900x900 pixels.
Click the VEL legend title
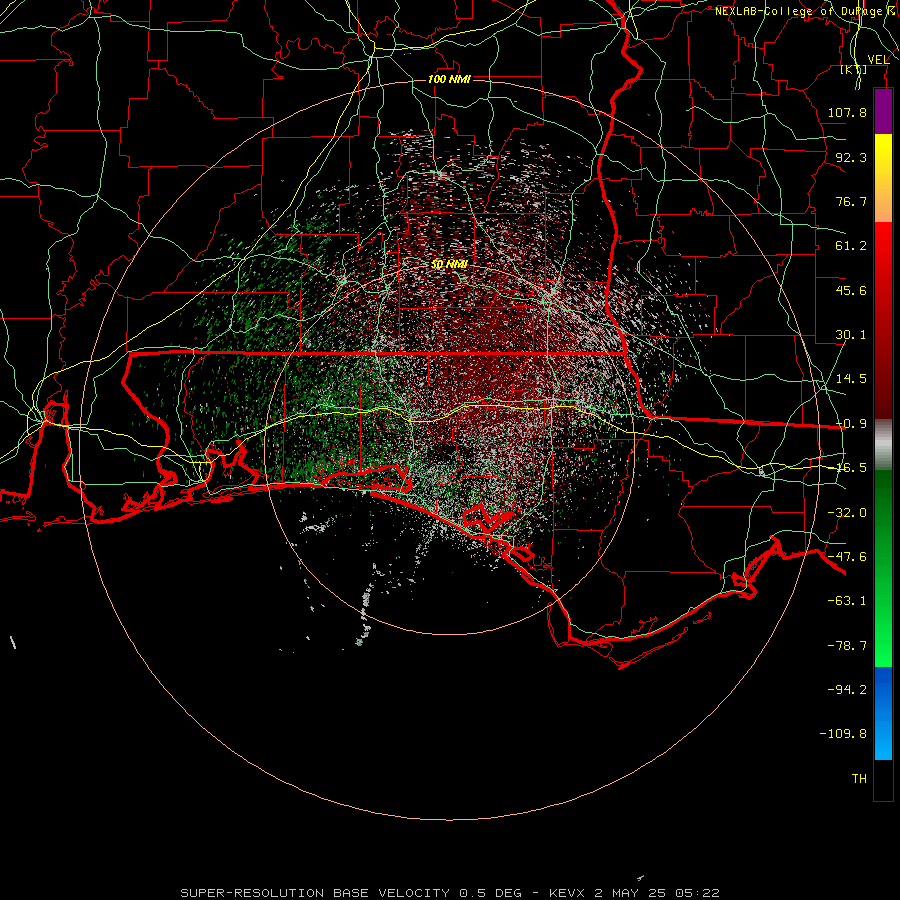[x=878, y=60]
